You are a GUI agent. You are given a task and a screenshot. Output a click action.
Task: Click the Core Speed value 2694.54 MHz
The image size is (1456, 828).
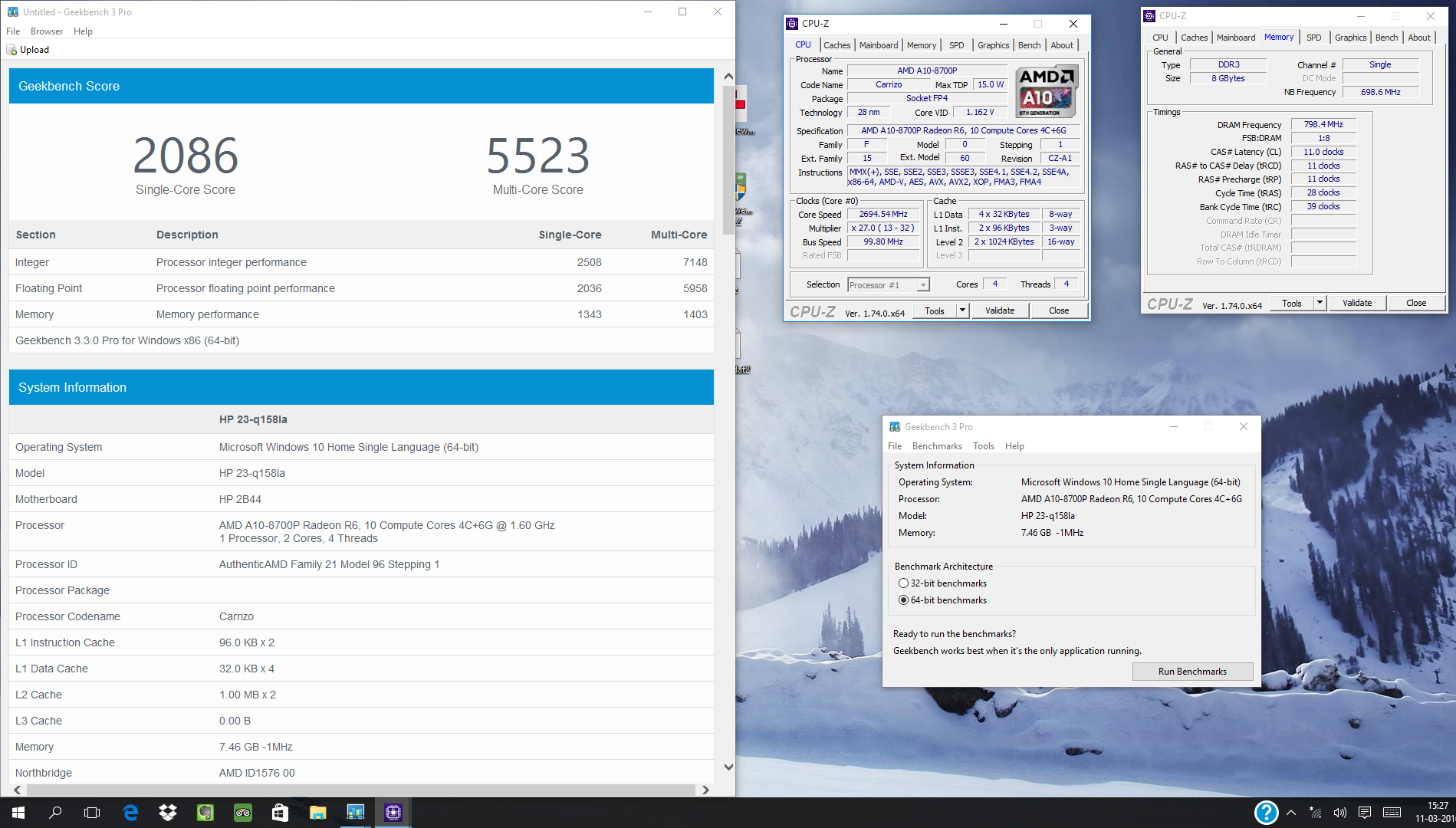pyautogui.click(x=883, y=215)
